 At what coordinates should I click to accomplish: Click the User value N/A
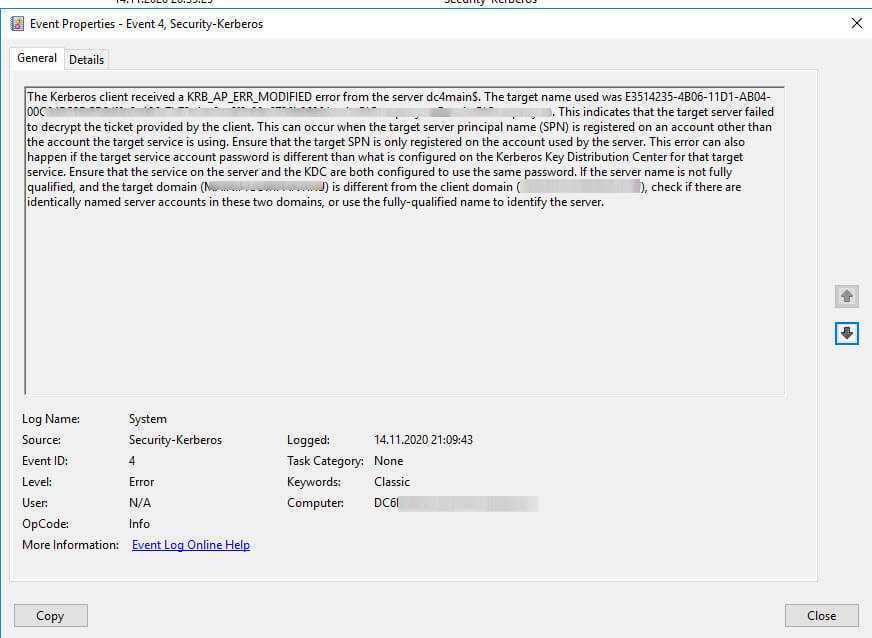point(140,503)
